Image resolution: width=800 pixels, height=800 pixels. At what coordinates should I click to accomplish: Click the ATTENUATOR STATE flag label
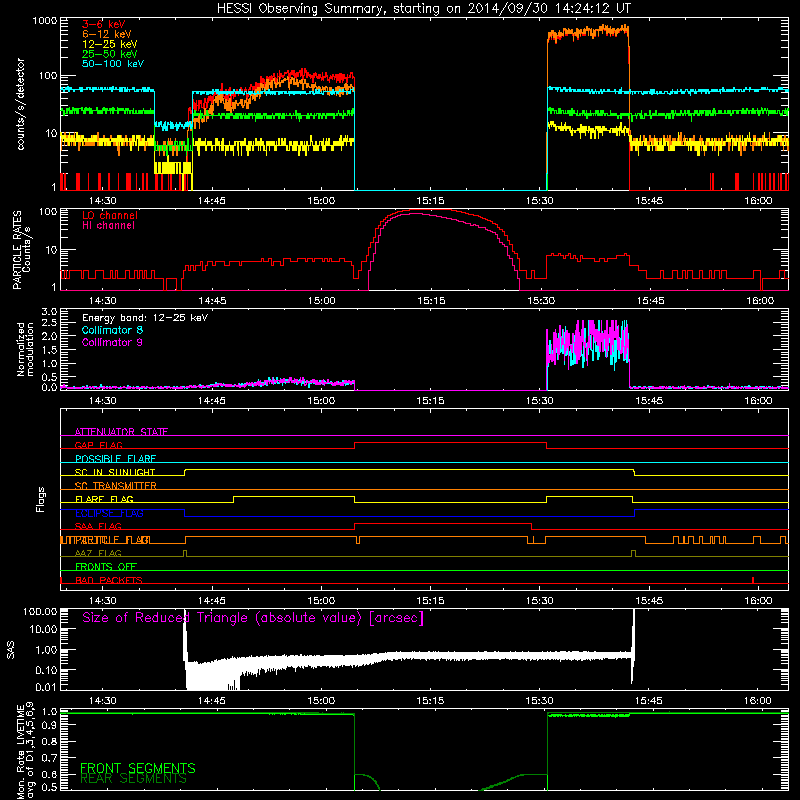[121, 432]
